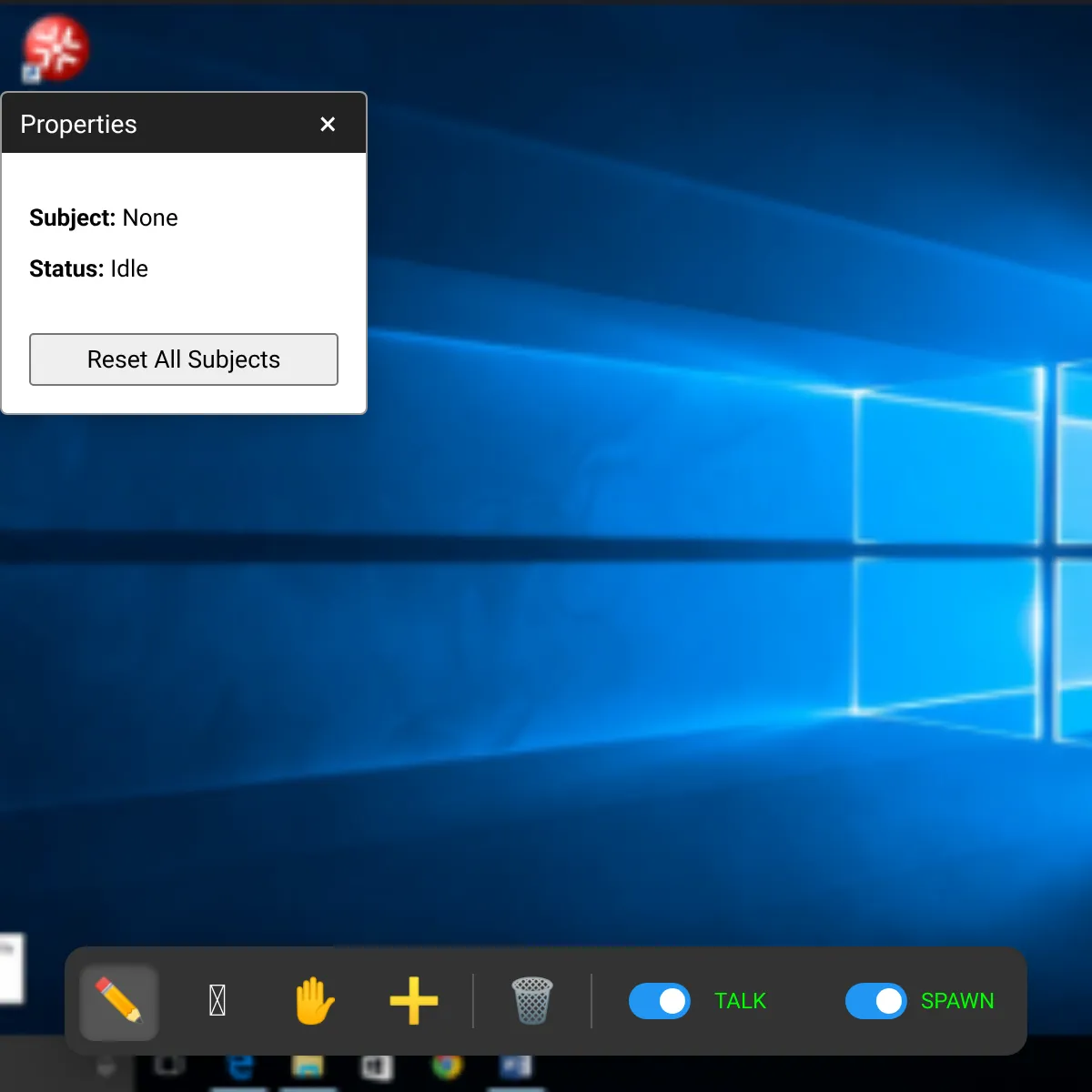Click the crossed-box icon next to pencil
This screenshot has width=1092, height=1092.
point(217,1001)
